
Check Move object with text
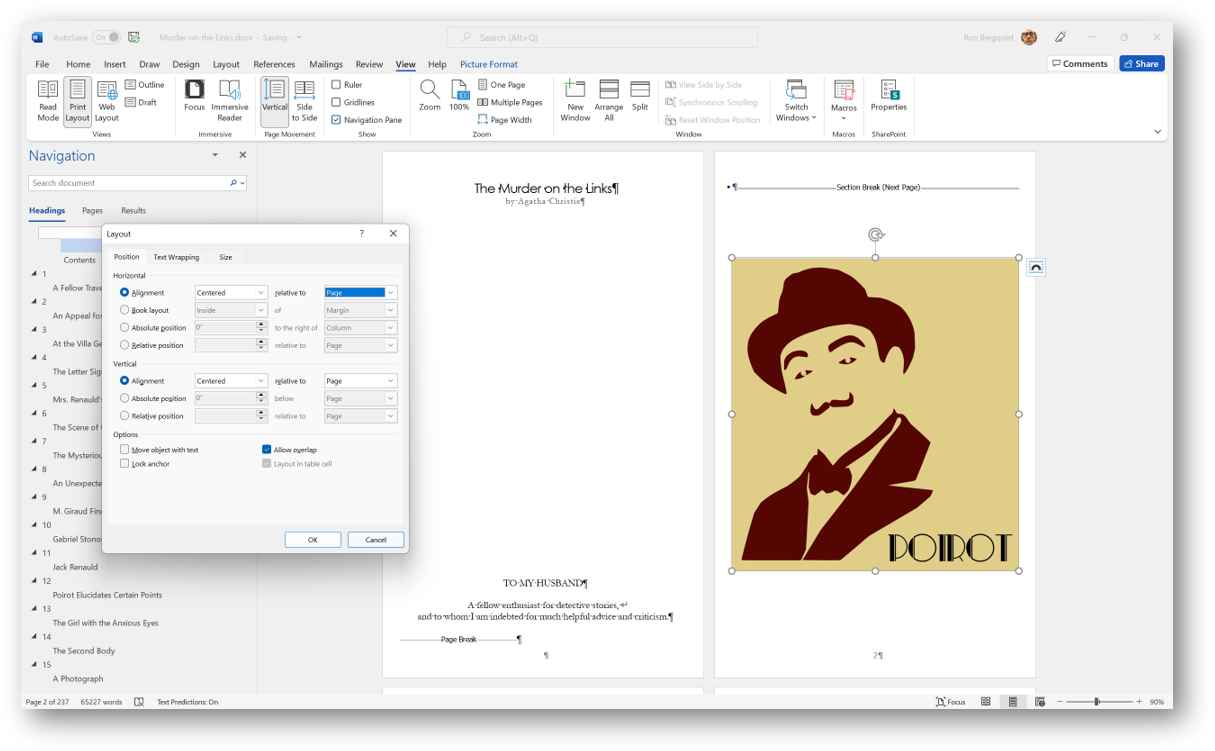[x=125, y=450]
